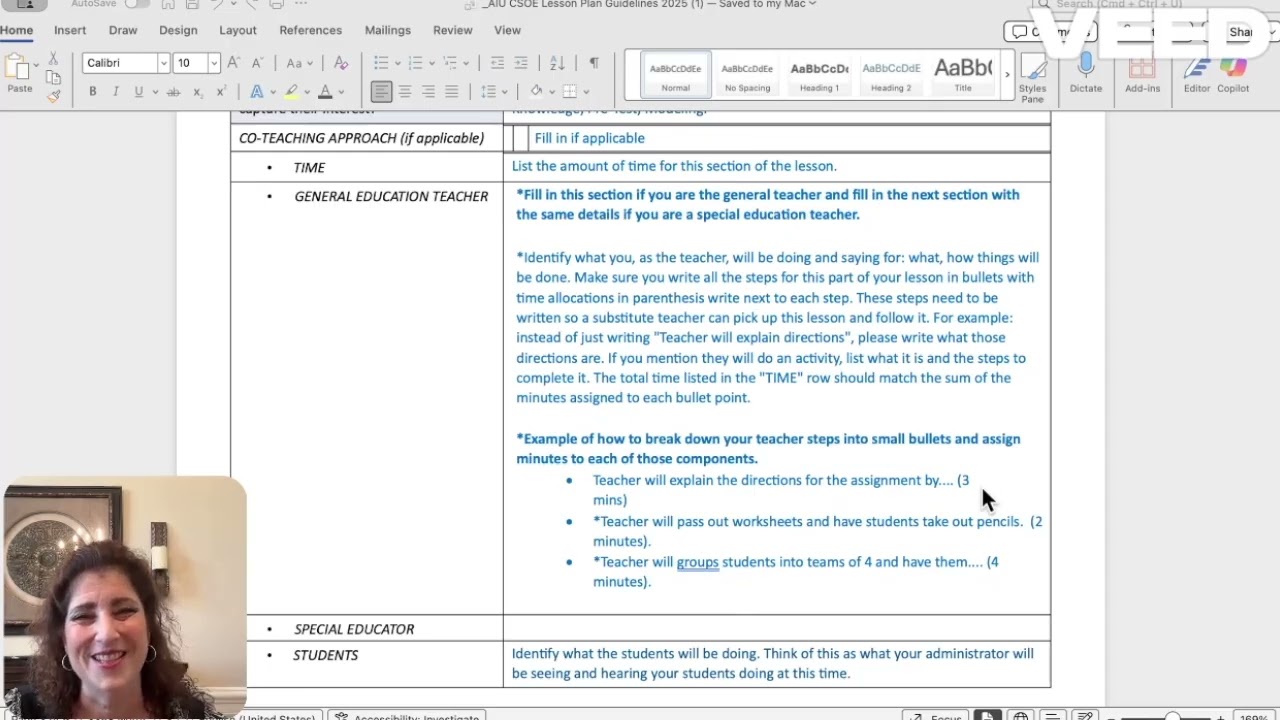Viewport: 1280px width, 720px height.
Task: Open the Calibri font name dropdown
Action: (163, 63)
